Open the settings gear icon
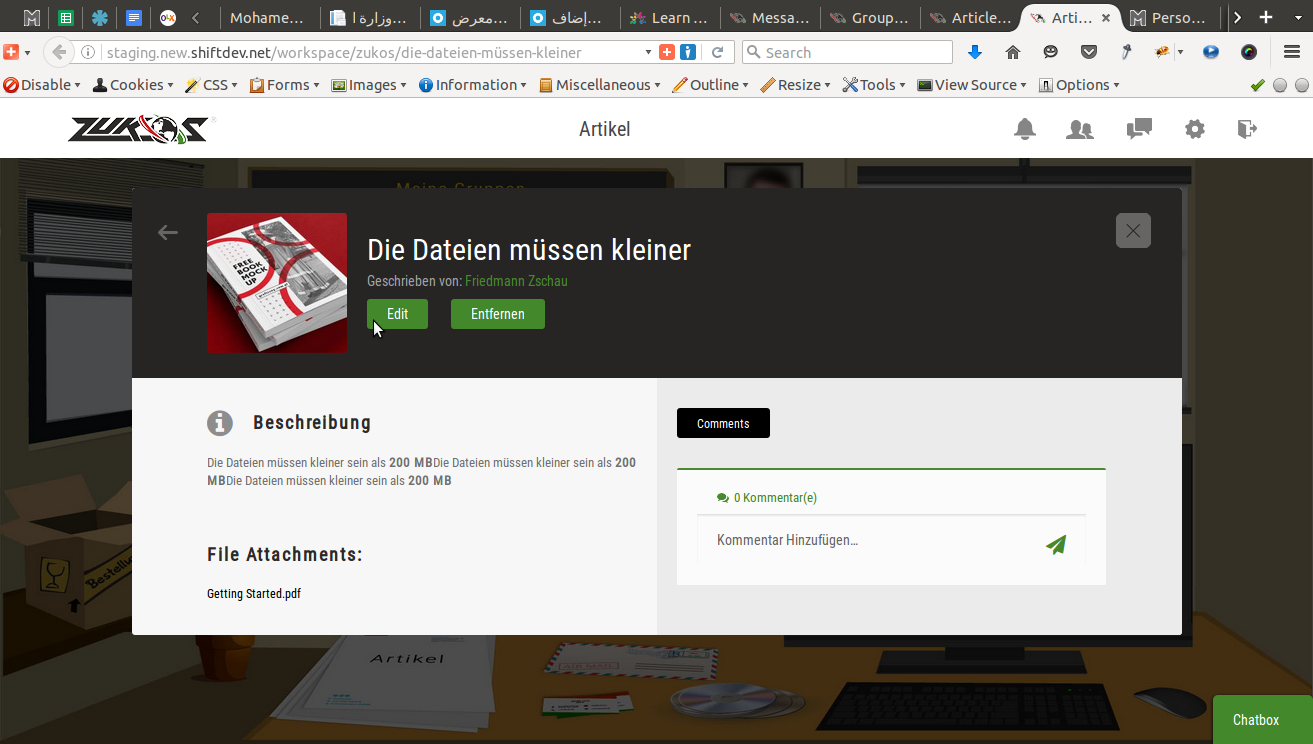Image resolution: width=1313 pixels, height=744 pixels. pyautogui.click(x=1195, y=129)
